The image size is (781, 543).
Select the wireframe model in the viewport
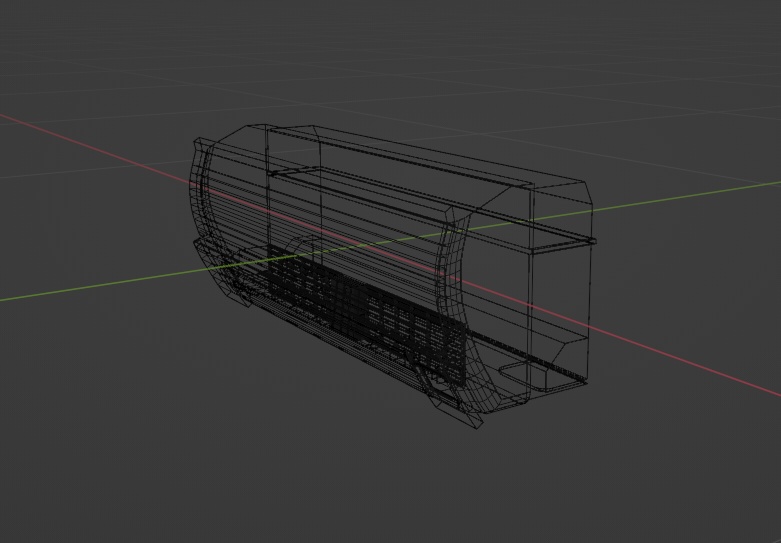click(392, 276)
